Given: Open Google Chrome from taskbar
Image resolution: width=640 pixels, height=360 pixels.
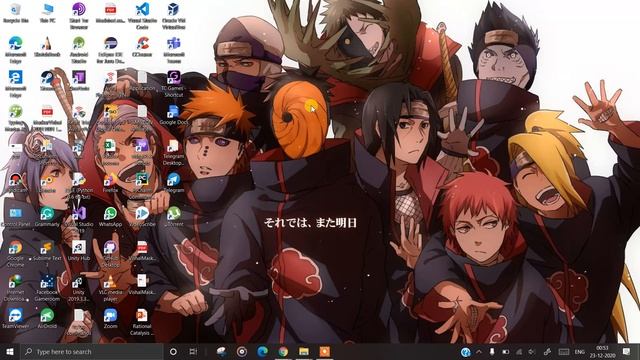Looking at the screenshot, I should (x=283, y=351).
